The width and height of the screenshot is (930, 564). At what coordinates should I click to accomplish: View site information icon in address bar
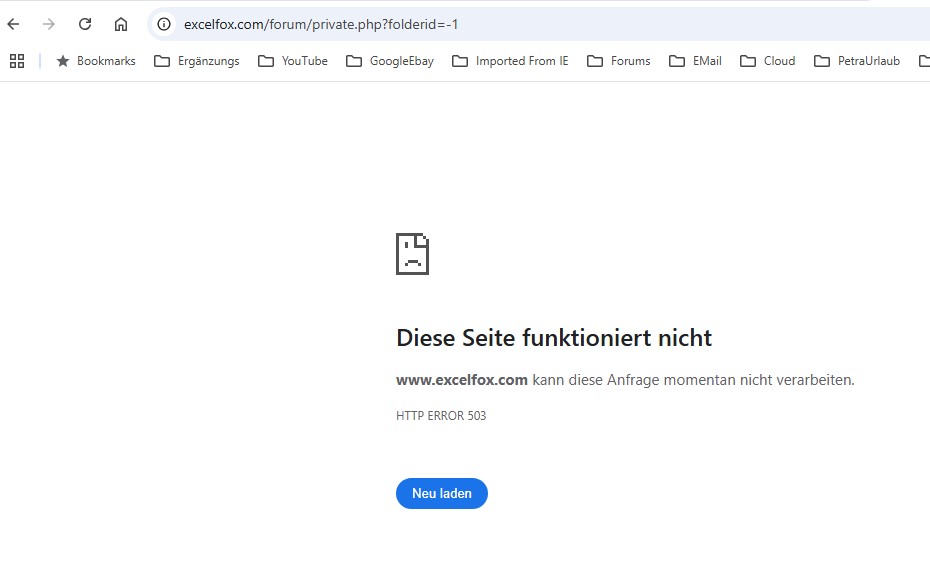click(x=164, y=24)
